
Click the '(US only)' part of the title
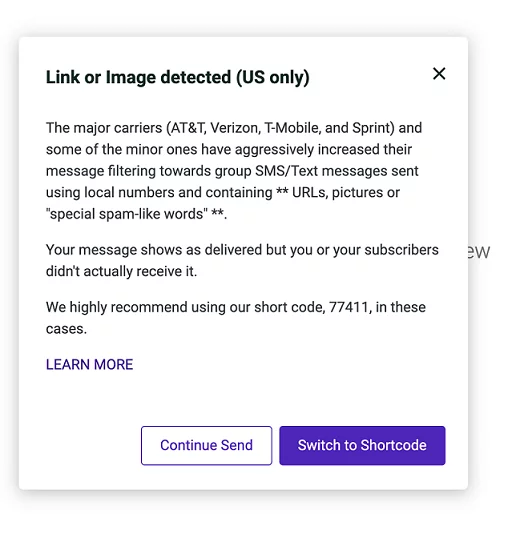click(x=272, y=77)
